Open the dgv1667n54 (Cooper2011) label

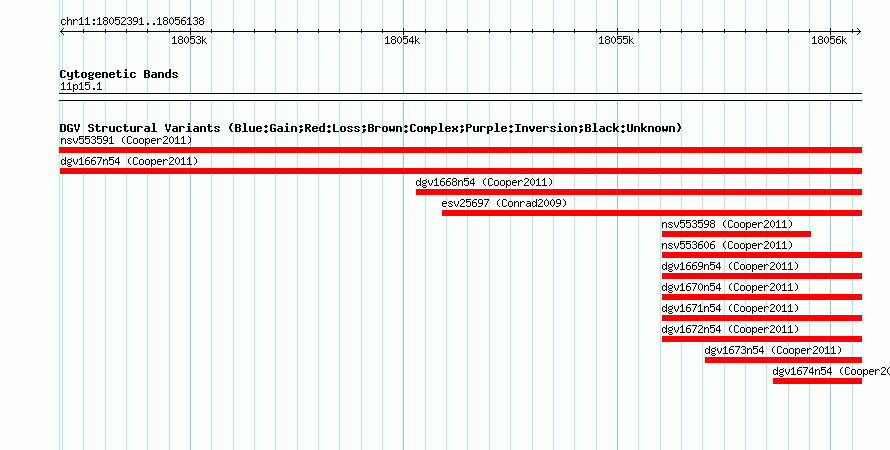tap(129, 161)
